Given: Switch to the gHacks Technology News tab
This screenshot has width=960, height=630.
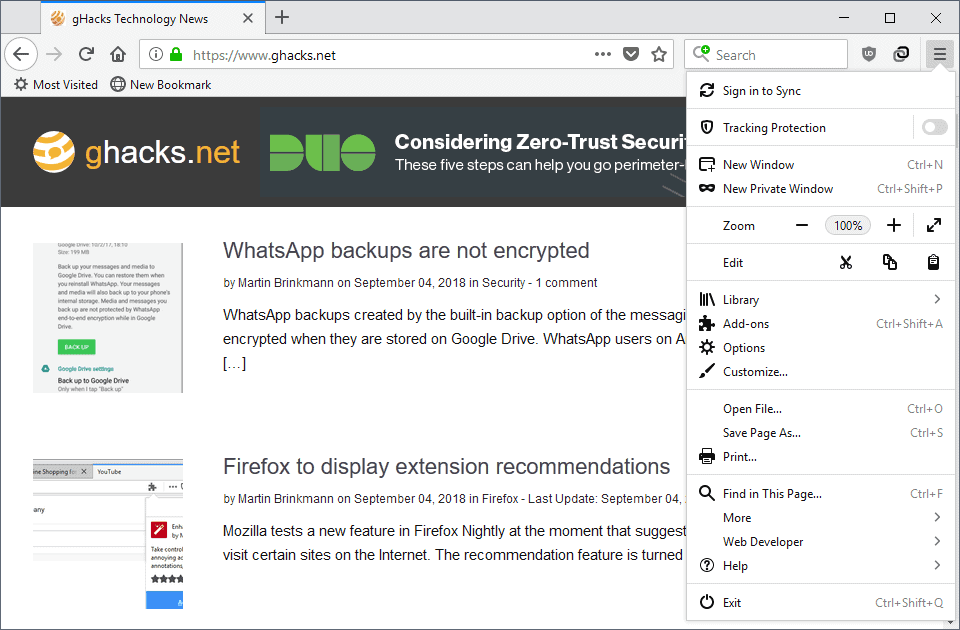Looking at the screenshot, I should pyautogui.click(x=140, y=17).
